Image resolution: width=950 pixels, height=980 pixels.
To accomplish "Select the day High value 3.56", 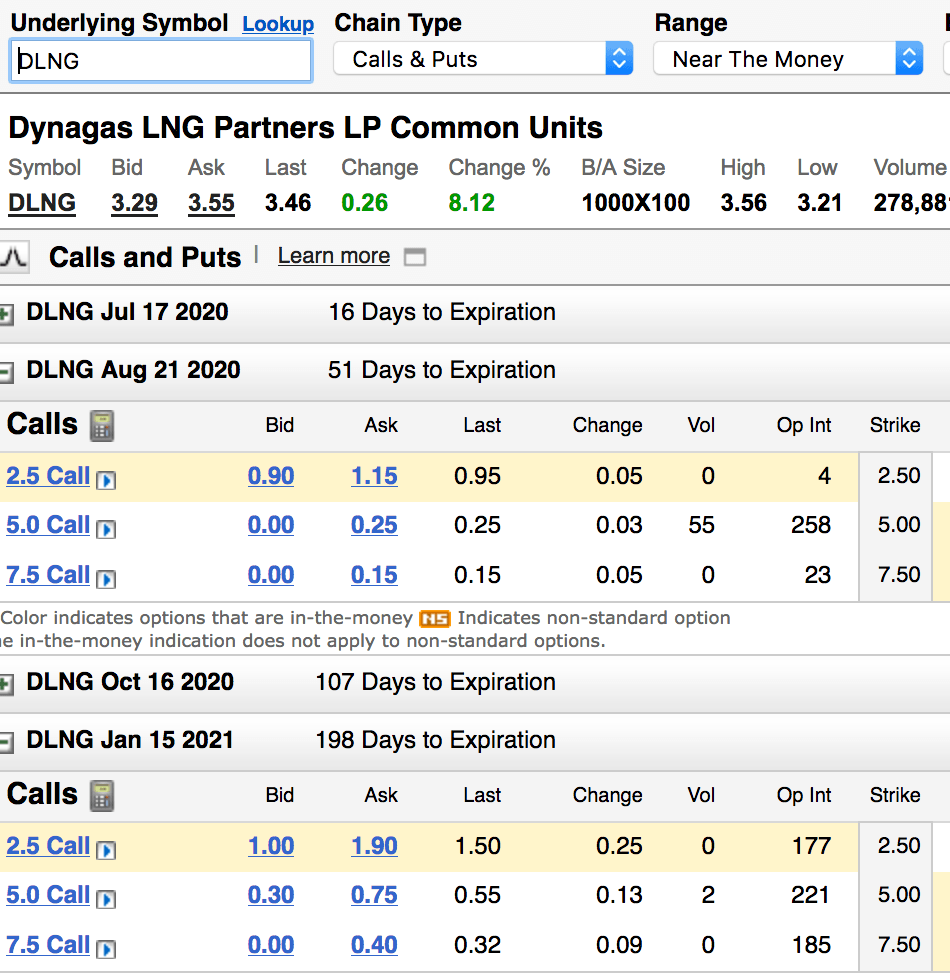I will [743, 203].
